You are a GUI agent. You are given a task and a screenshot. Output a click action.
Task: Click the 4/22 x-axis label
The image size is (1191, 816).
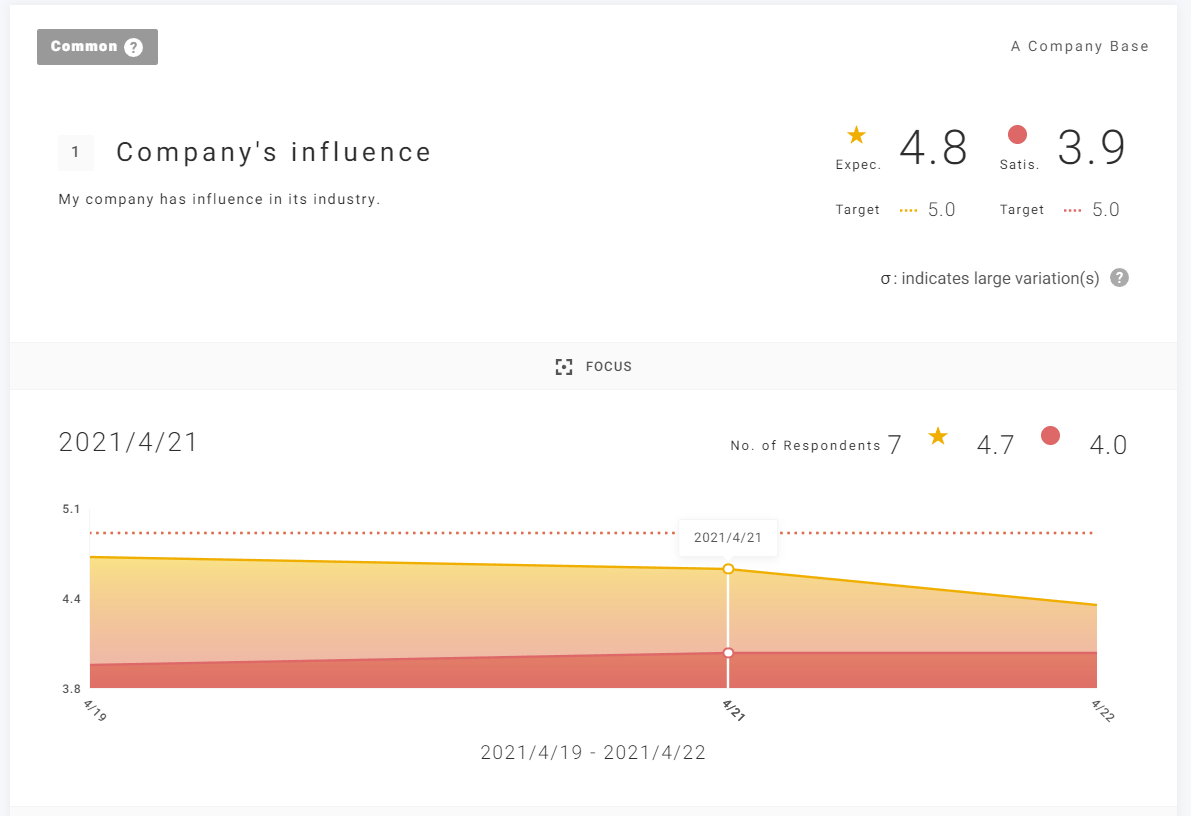(x=1102, y=710)
